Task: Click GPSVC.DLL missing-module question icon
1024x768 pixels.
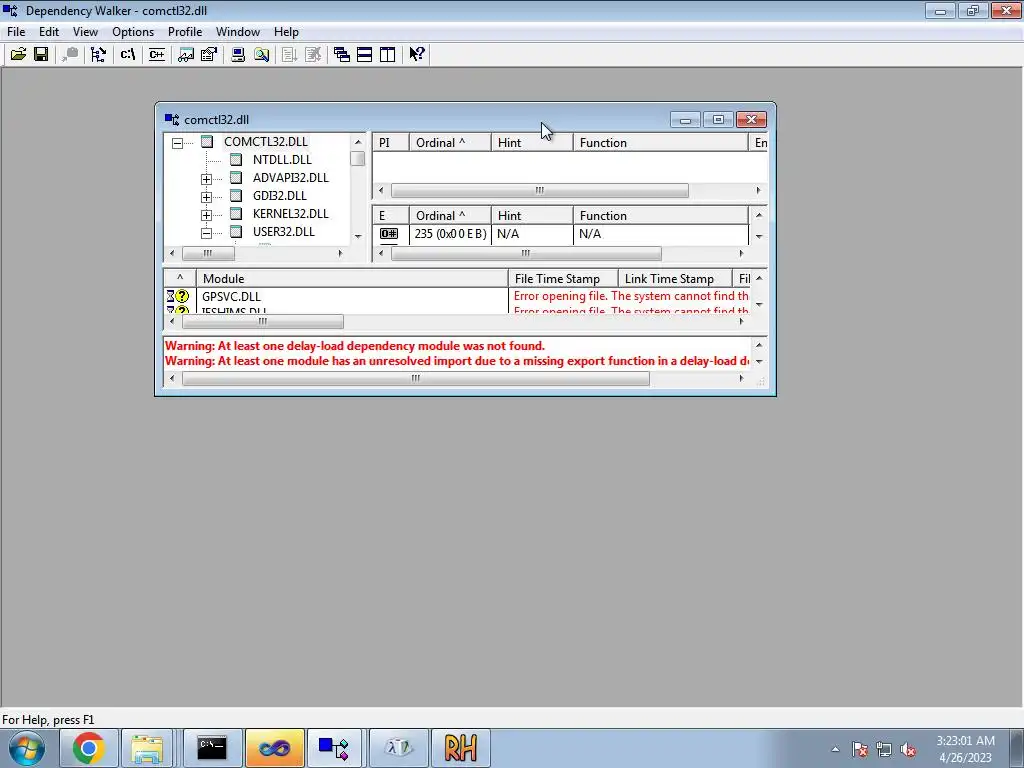Action: click(x=182, y=296)
